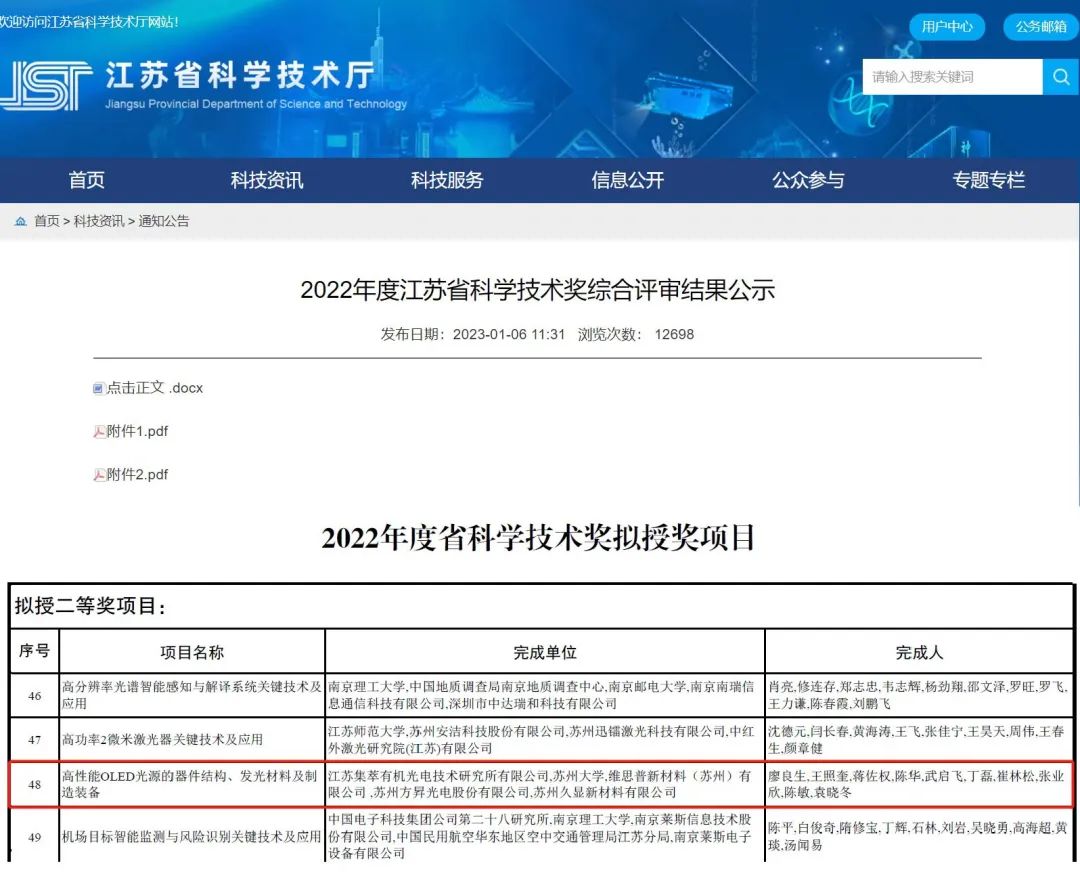Screen dimensions: 1080x872
Task: Click the PDF icon beside 附件2.pdf
Action: [99, 475]
